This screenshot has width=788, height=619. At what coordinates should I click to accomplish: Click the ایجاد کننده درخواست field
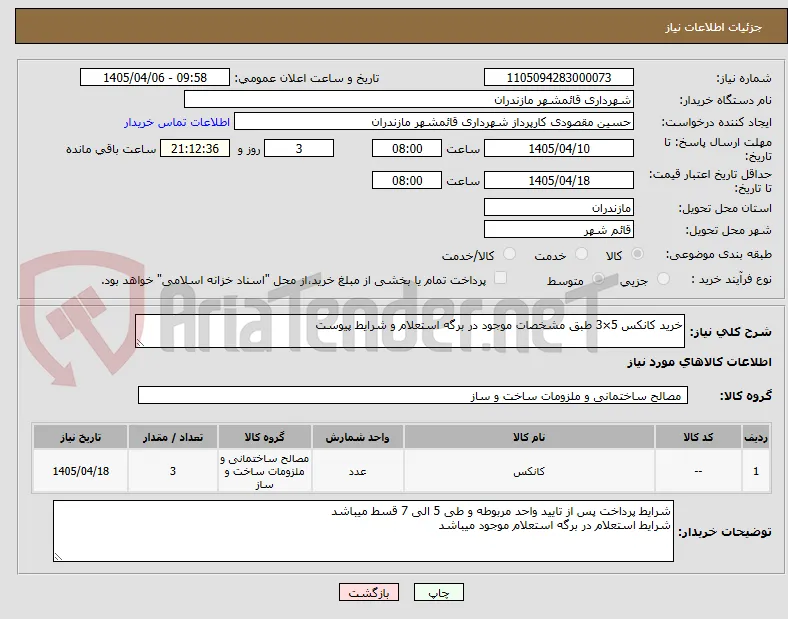[434, 122]
